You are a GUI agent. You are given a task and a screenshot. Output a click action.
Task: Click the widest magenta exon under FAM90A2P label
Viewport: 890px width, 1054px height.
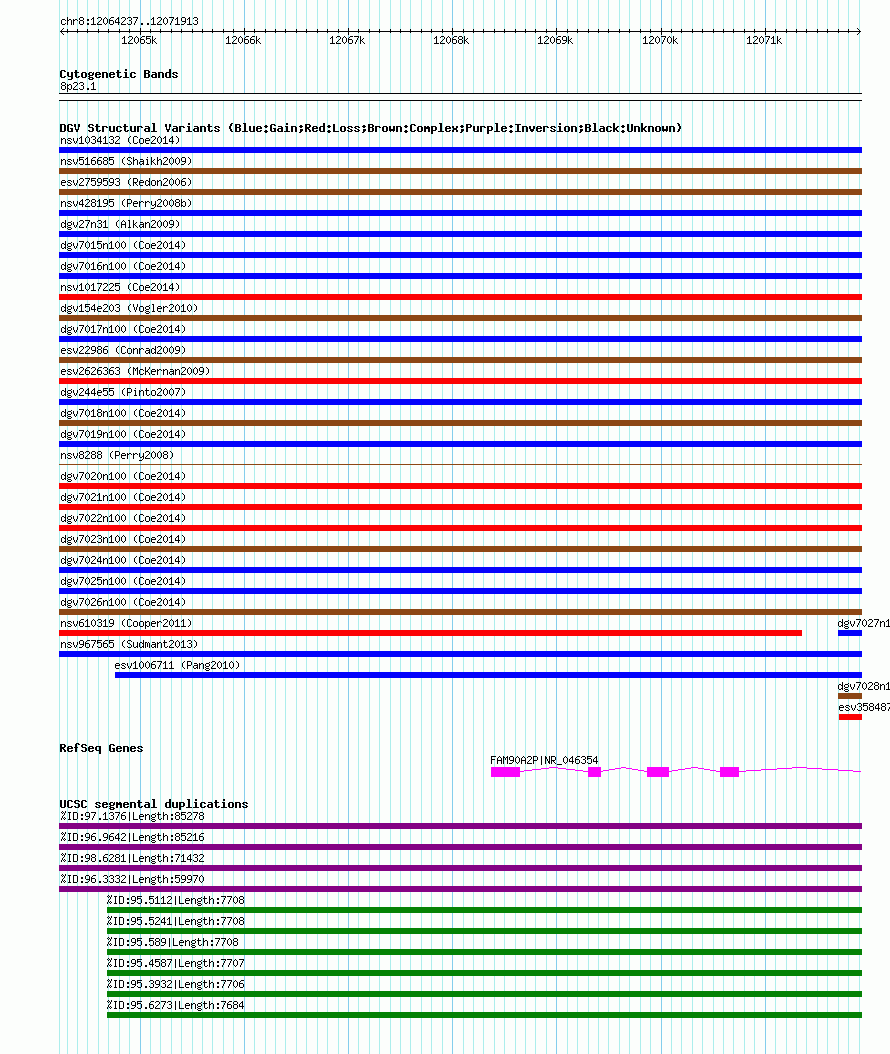(x=505, y=772)
